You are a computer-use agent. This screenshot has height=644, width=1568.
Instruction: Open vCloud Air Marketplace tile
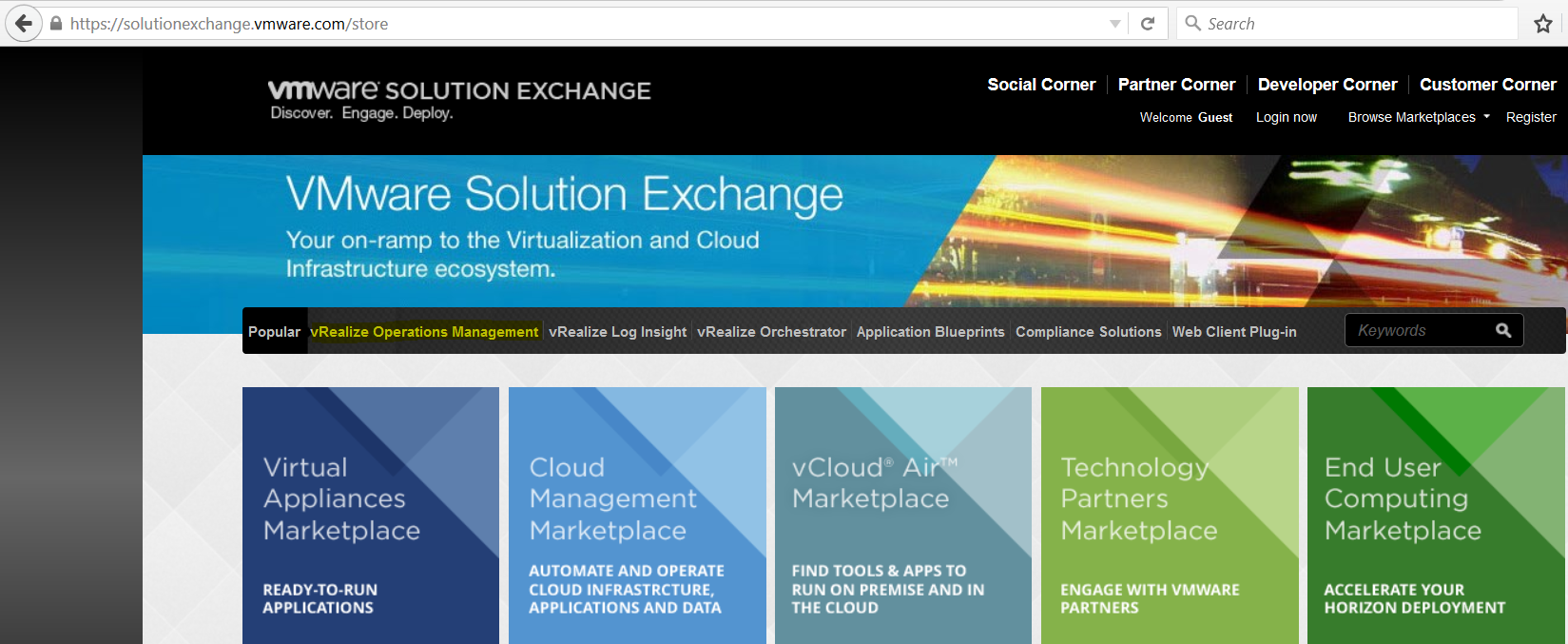pos(903,516)
